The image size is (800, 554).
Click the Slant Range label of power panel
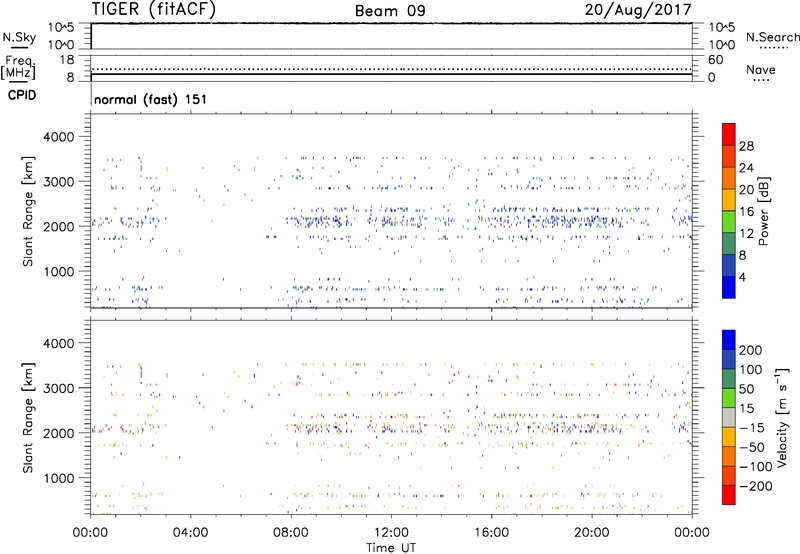[28, 211]
